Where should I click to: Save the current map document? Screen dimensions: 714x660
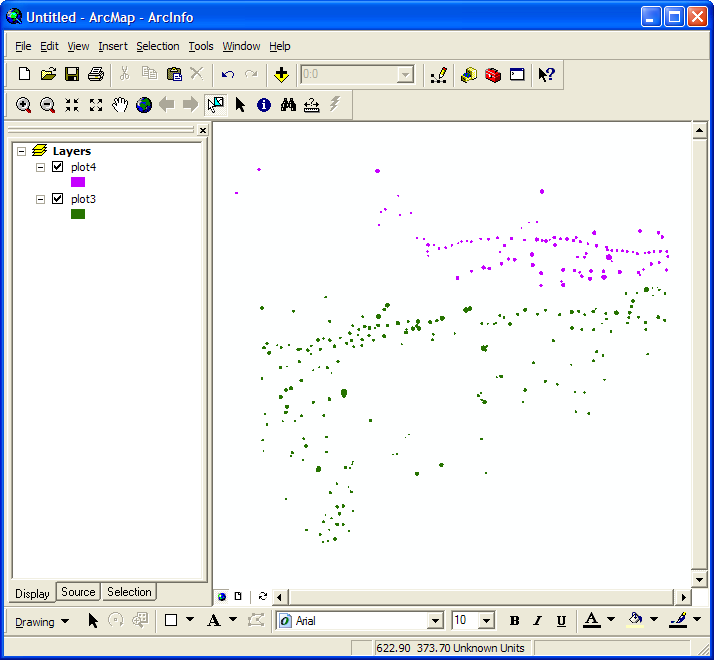[x=72, y=74]
